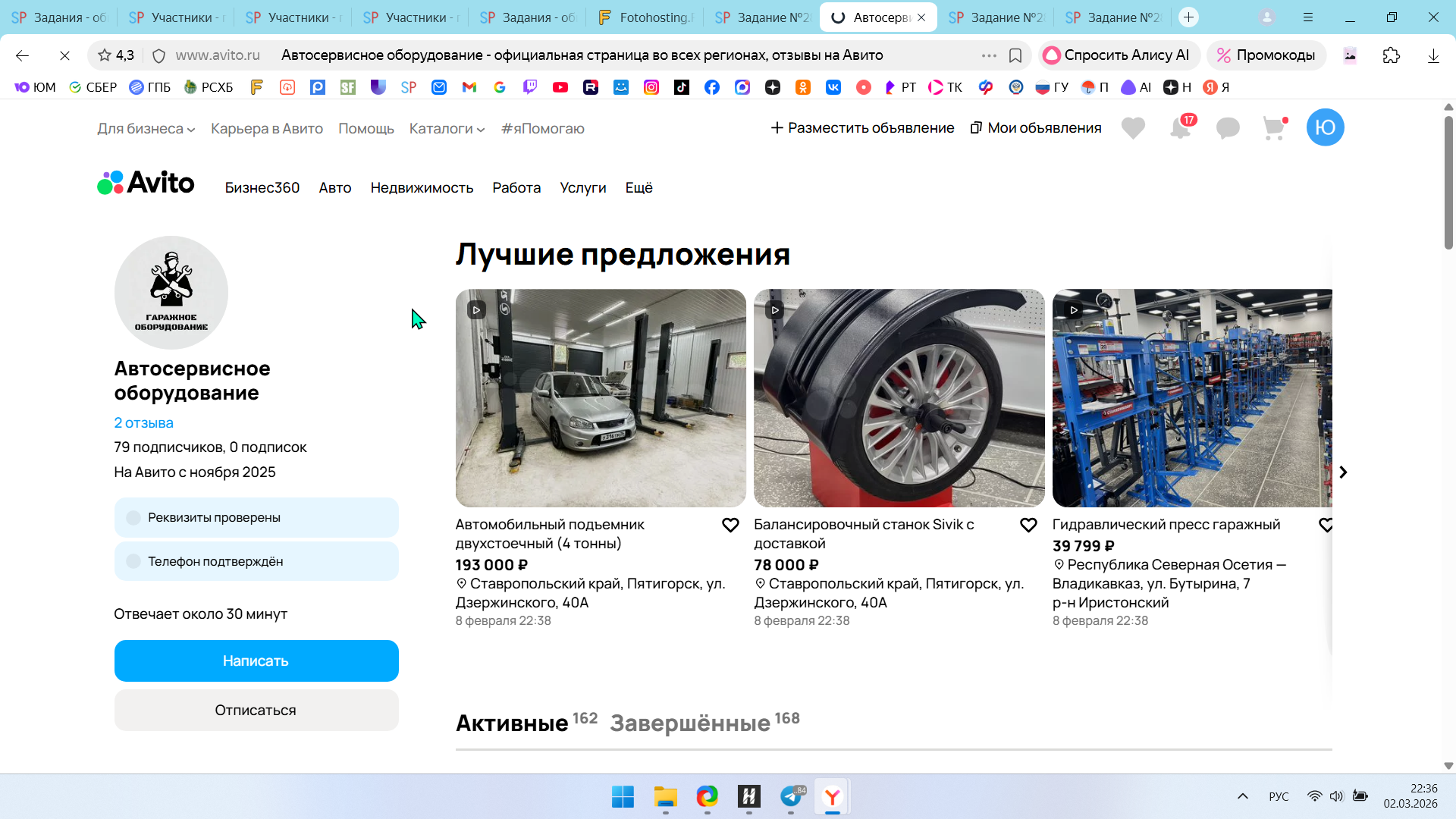
Task: Open the notifications bell with 17 badge
Action: [x=1181, y=127]
